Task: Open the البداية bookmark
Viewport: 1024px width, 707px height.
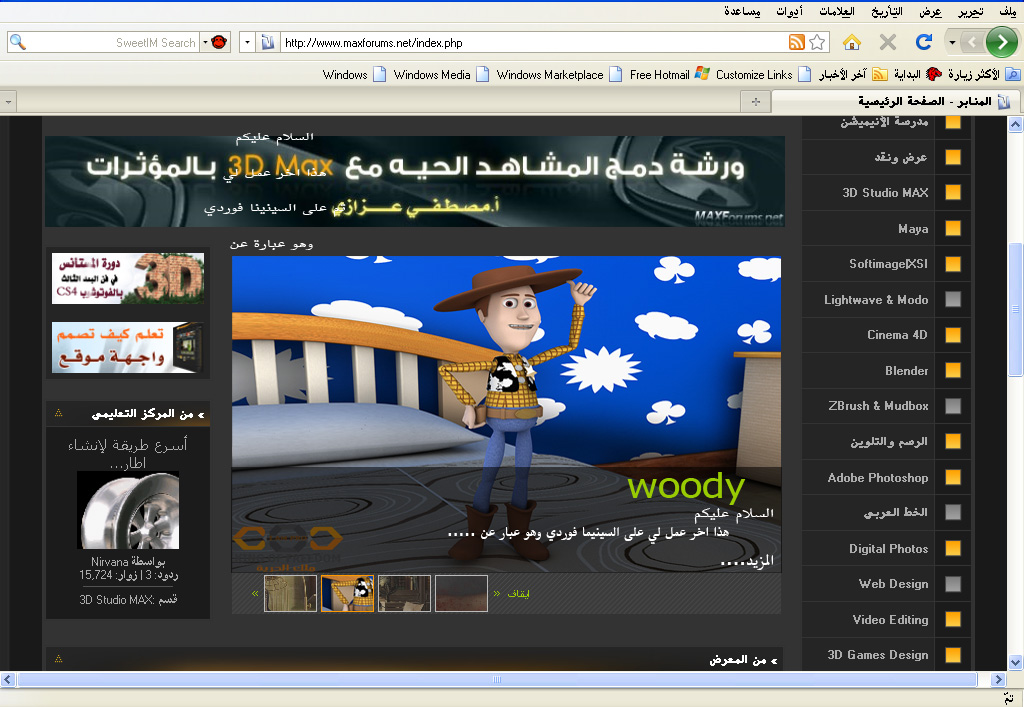Action: tap(918, 74)
